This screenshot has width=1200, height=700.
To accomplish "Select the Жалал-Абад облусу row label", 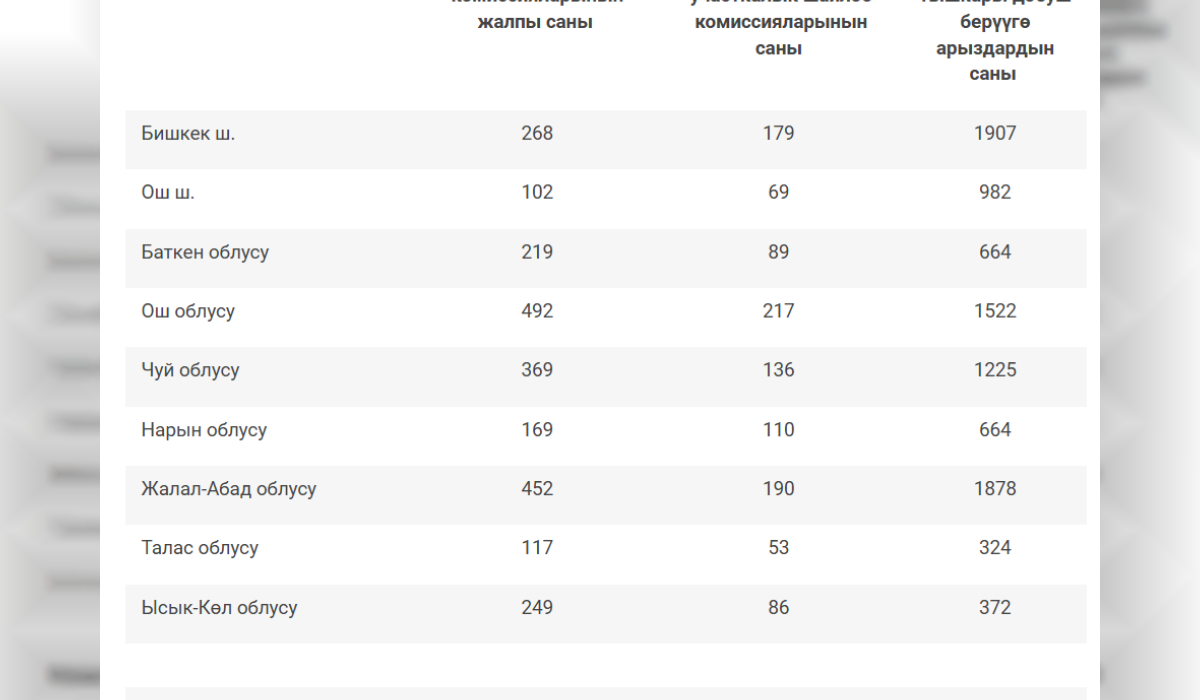I will point(229,489).
